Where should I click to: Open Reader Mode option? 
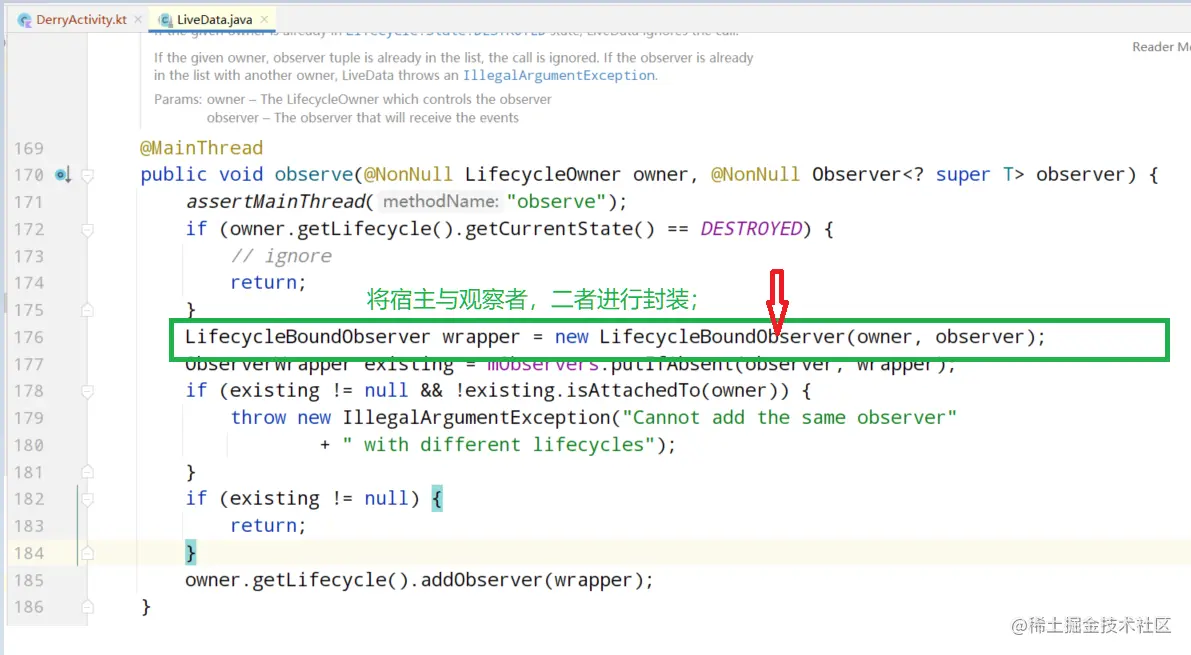(1161, 47)
